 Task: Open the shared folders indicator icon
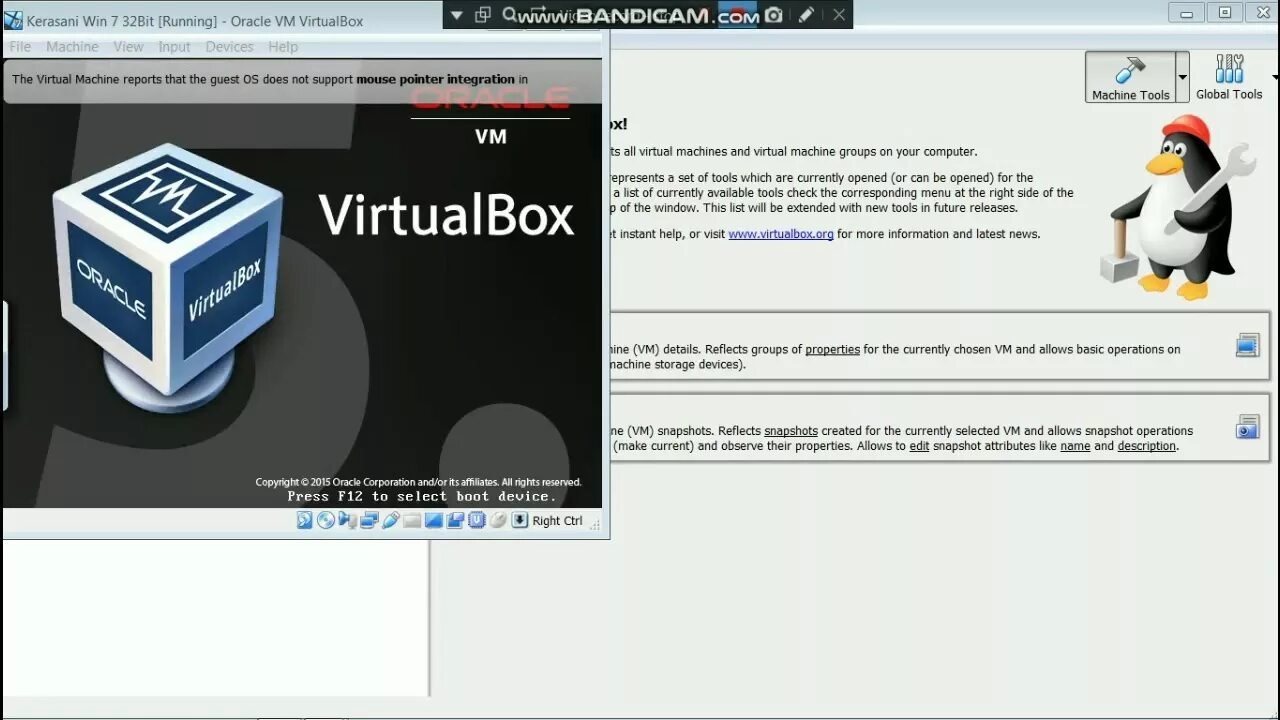click(412, 520)
